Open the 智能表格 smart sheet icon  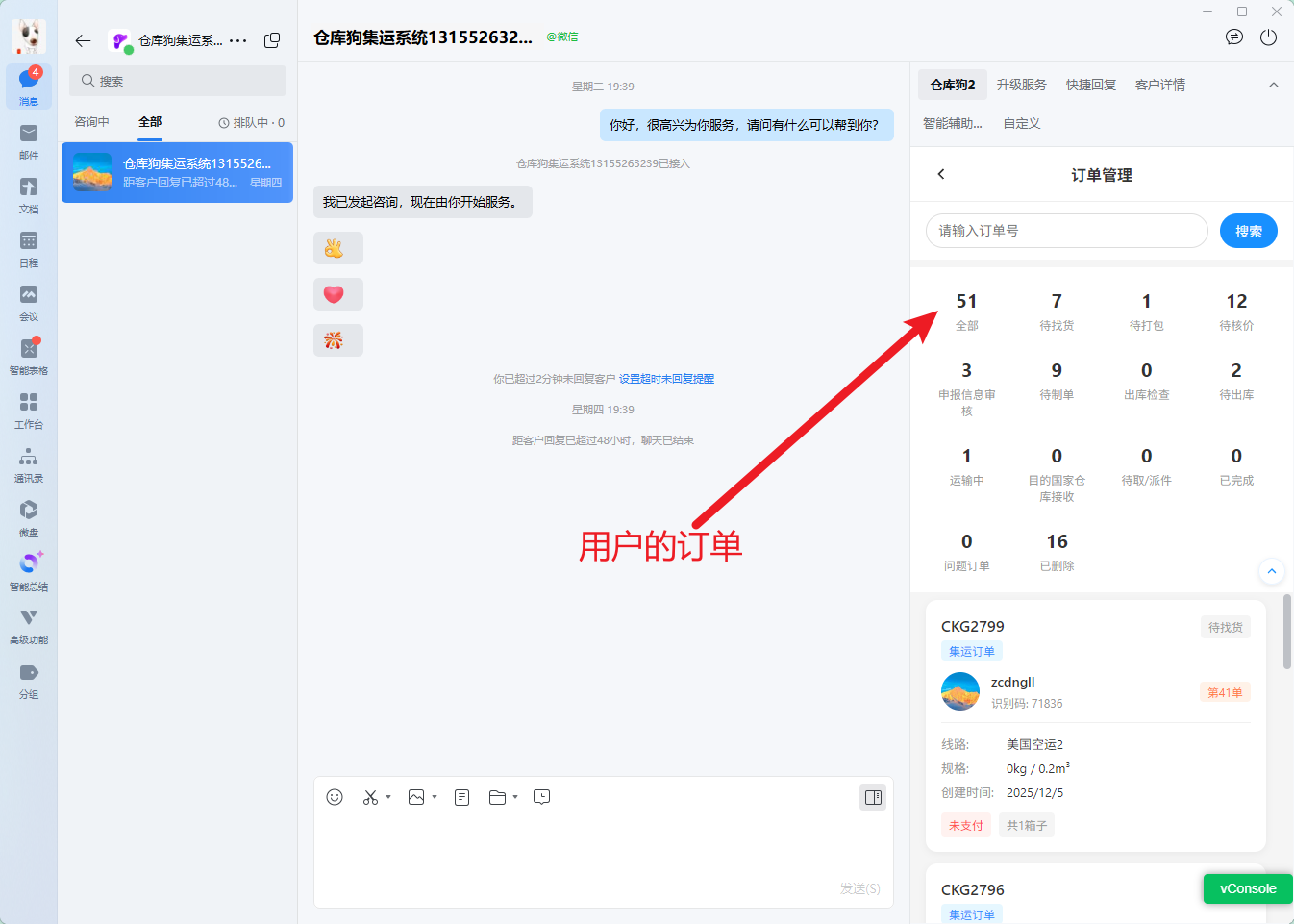(29, 356)
